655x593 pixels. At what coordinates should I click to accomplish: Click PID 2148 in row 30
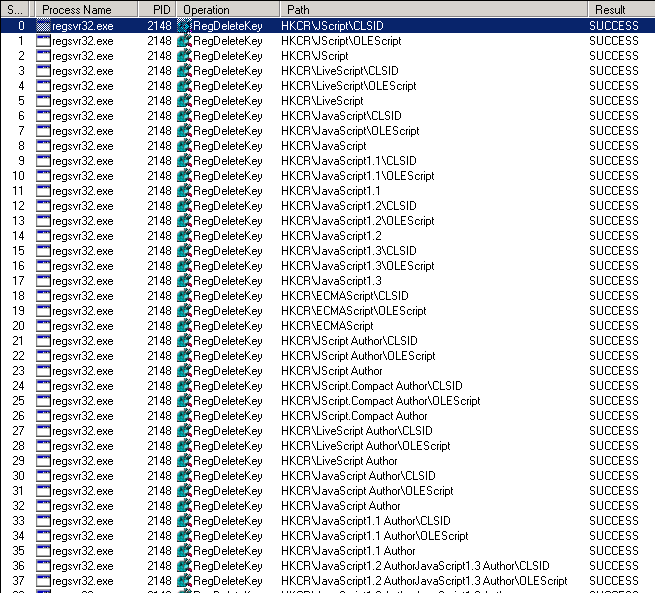pyautogui.click(x=159, y=476)
